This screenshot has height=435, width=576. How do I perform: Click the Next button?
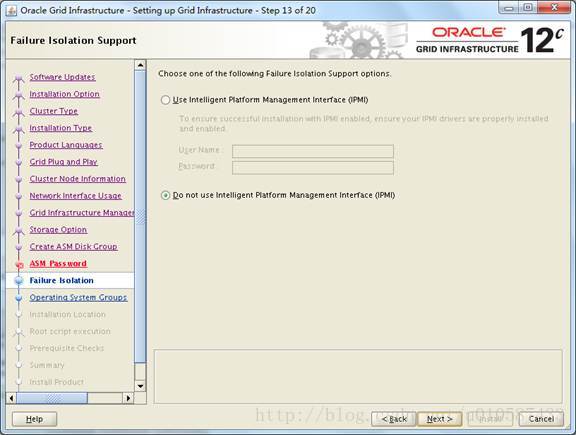tap(439, 419)
